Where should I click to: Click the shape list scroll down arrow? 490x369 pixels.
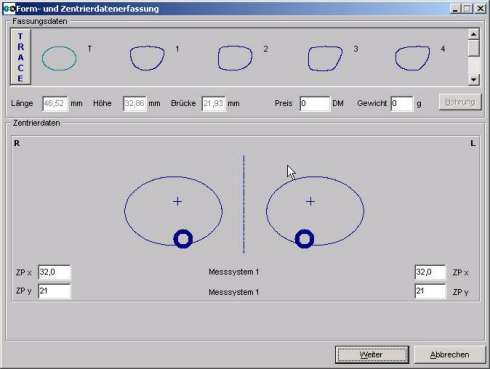tap(474, 79)
